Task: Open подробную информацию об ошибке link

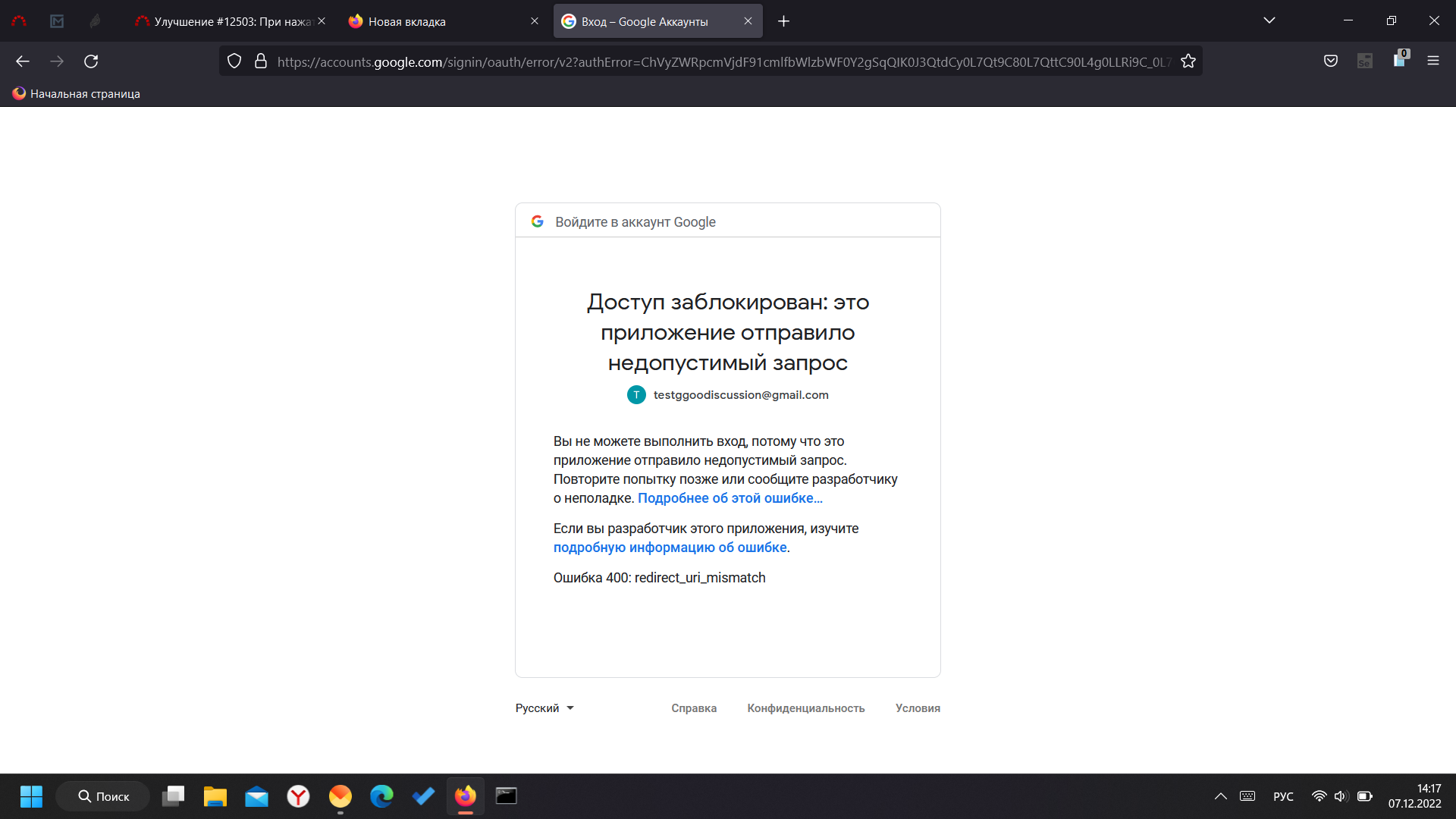Action: coord(670,548)
